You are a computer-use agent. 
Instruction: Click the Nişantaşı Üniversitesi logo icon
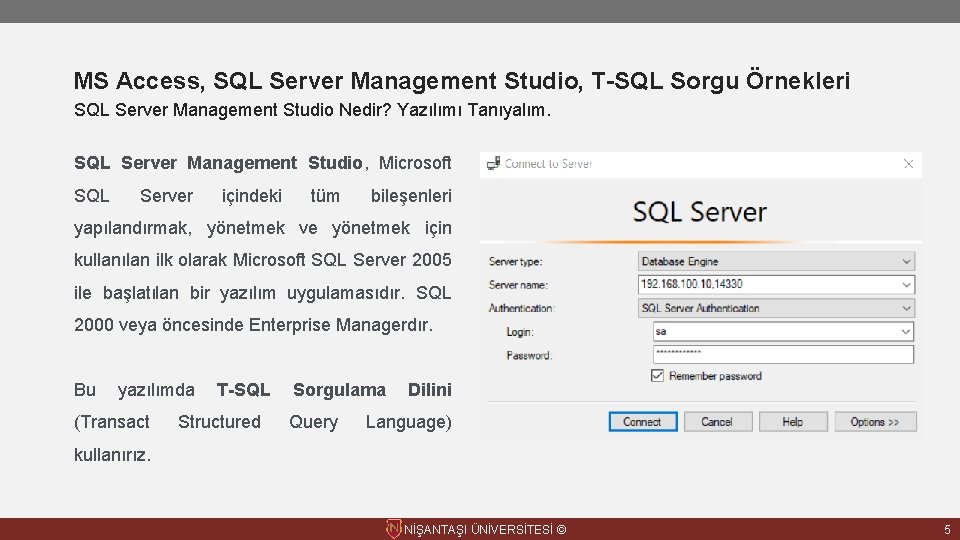point(393,529)
